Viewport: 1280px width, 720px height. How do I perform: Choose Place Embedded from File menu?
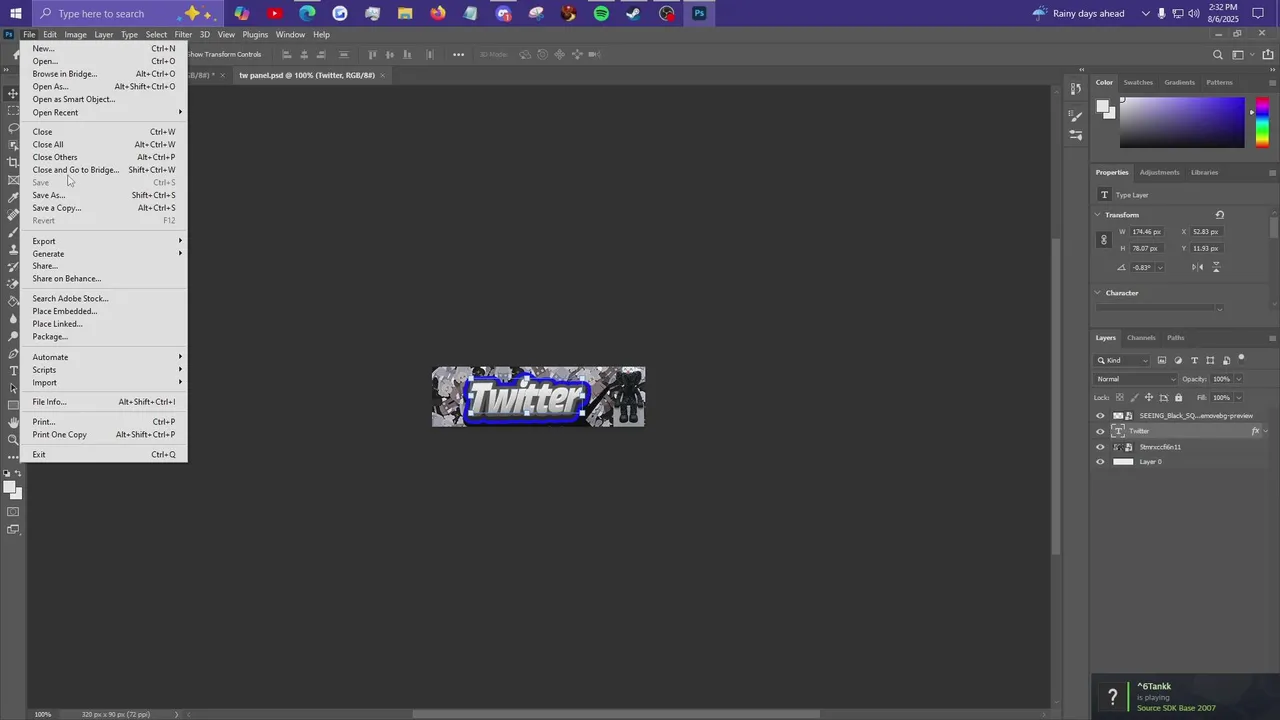tap(105, 311)
